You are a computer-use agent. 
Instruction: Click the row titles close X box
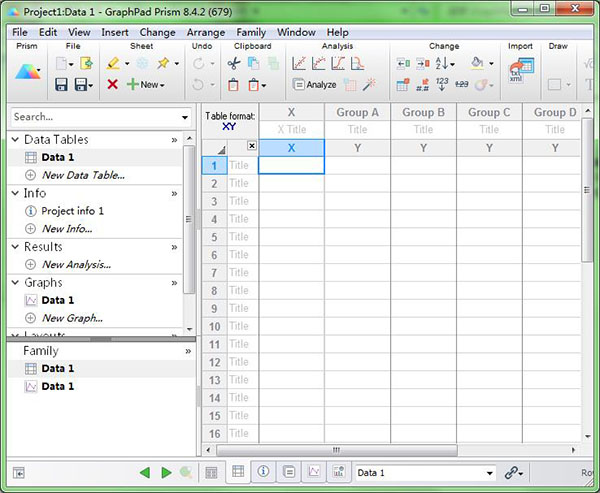click(x=251, y=145)
